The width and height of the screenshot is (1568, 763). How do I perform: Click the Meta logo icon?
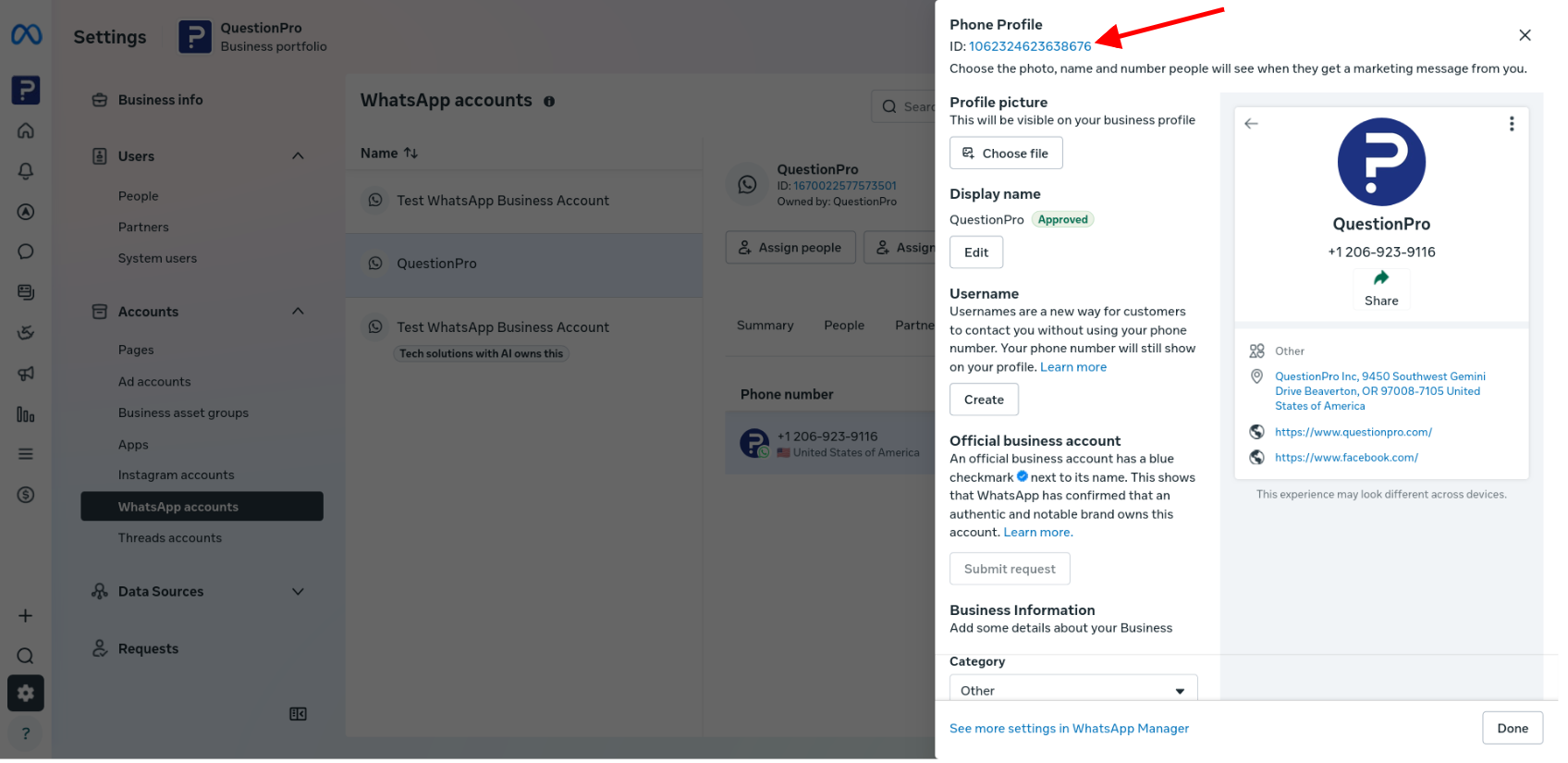[26, 35]
